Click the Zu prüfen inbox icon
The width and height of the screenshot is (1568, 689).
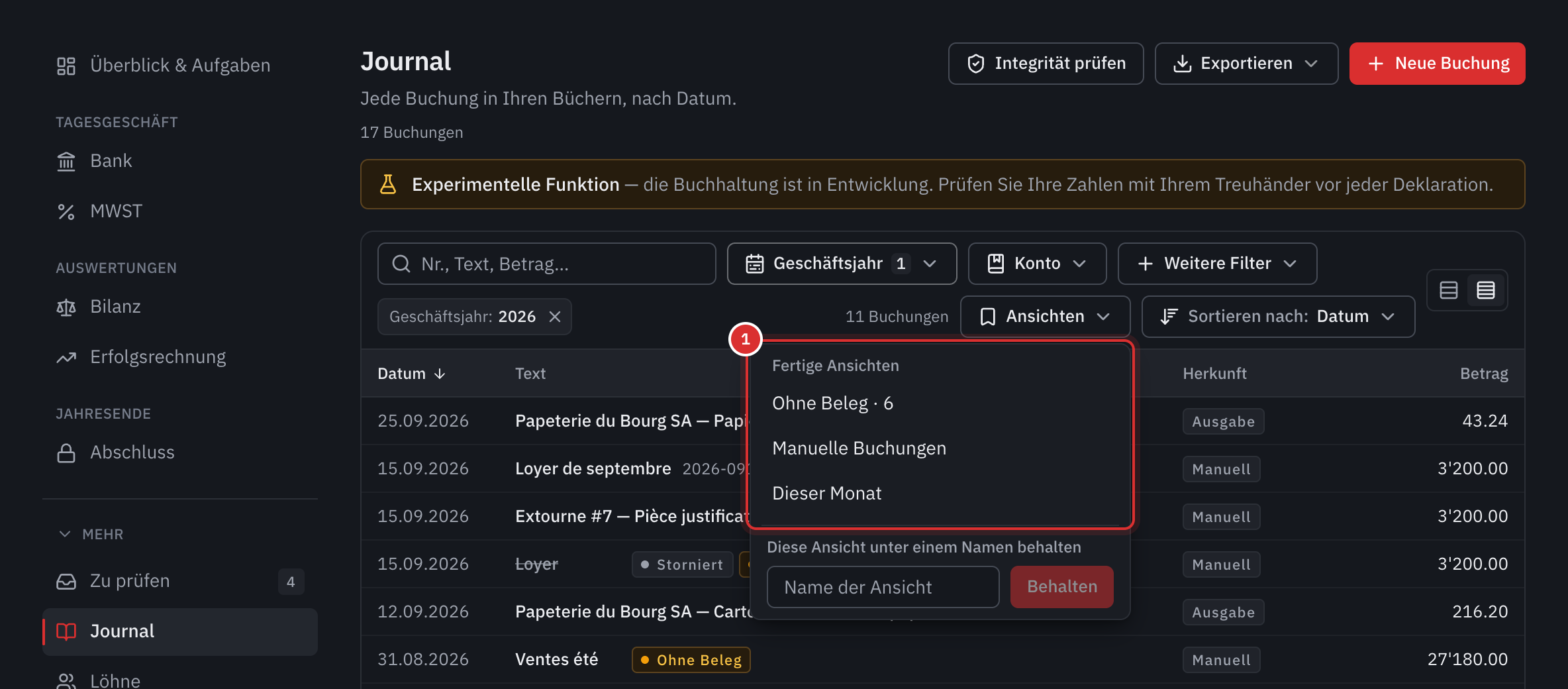[x=66, y=581]
